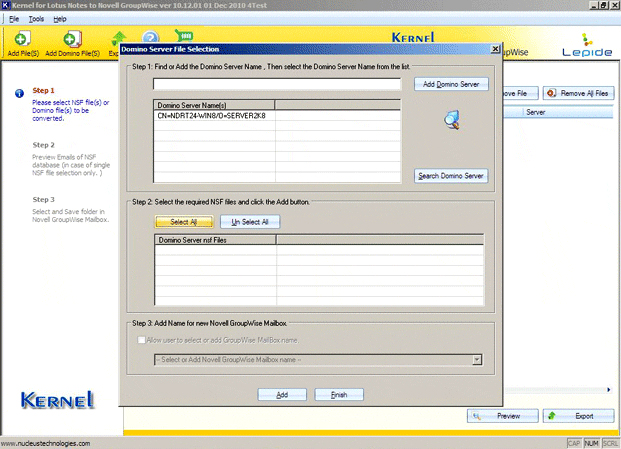The image size is (621, 449).
Task: Click the Add button at dialog bottom
Action: (282, 395)
